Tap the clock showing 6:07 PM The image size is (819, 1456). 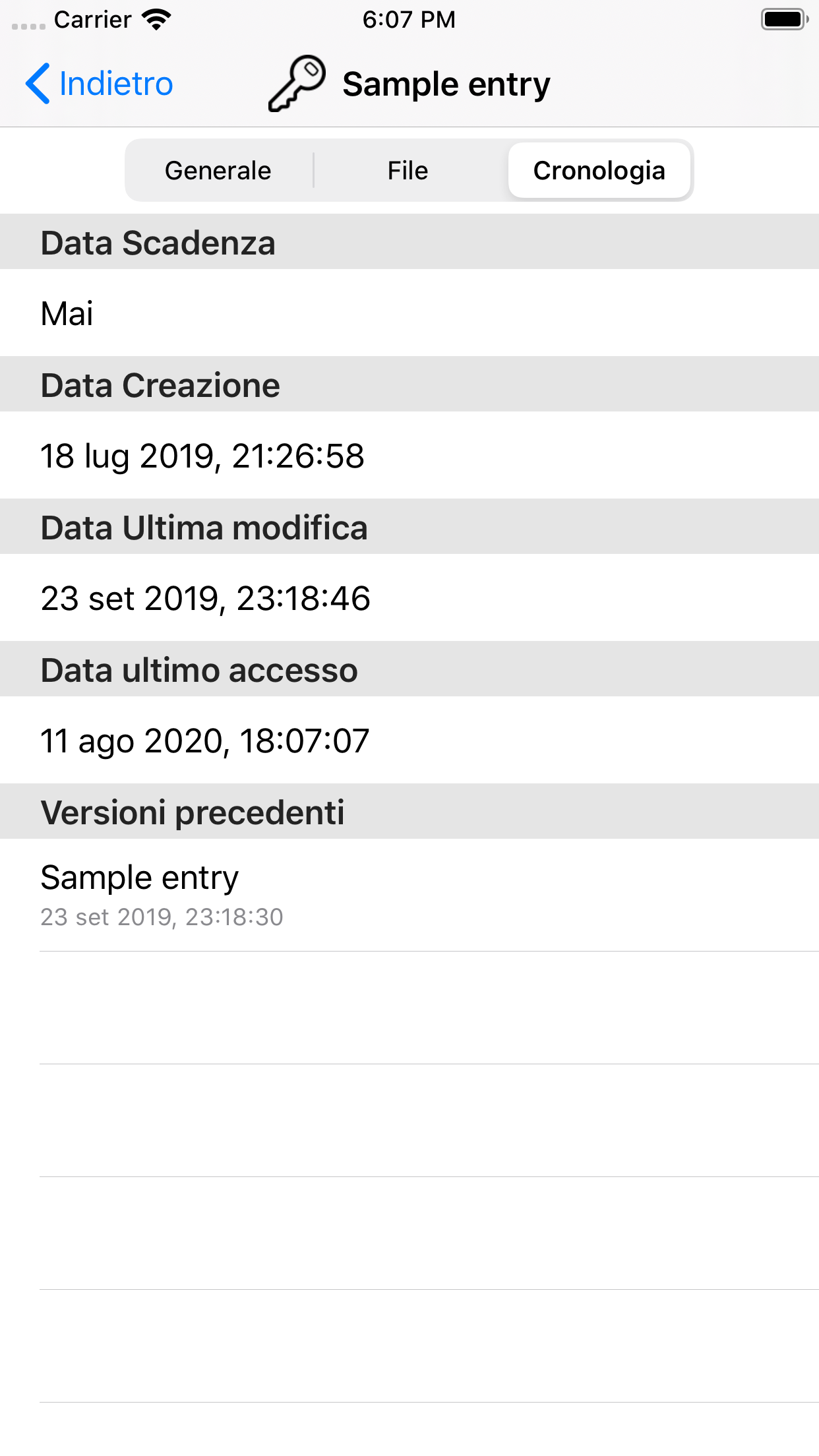coord(409,20)
